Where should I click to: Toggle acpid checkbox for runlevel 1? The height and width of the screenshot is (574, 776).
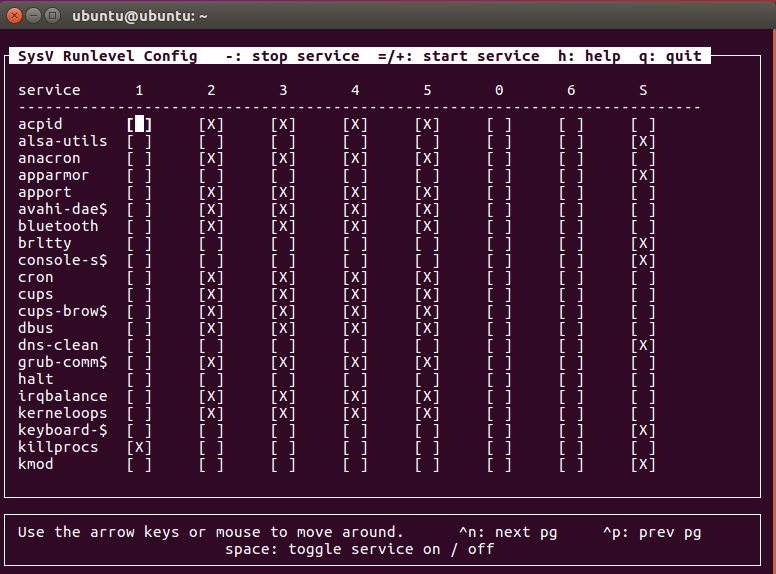click(139, 124)
